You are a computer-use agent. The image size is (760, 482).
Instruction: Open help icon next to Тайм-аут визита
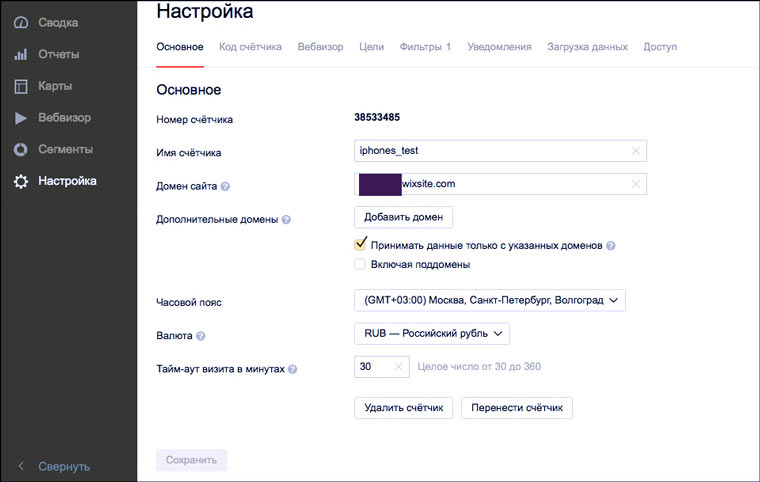coord(292,369)
